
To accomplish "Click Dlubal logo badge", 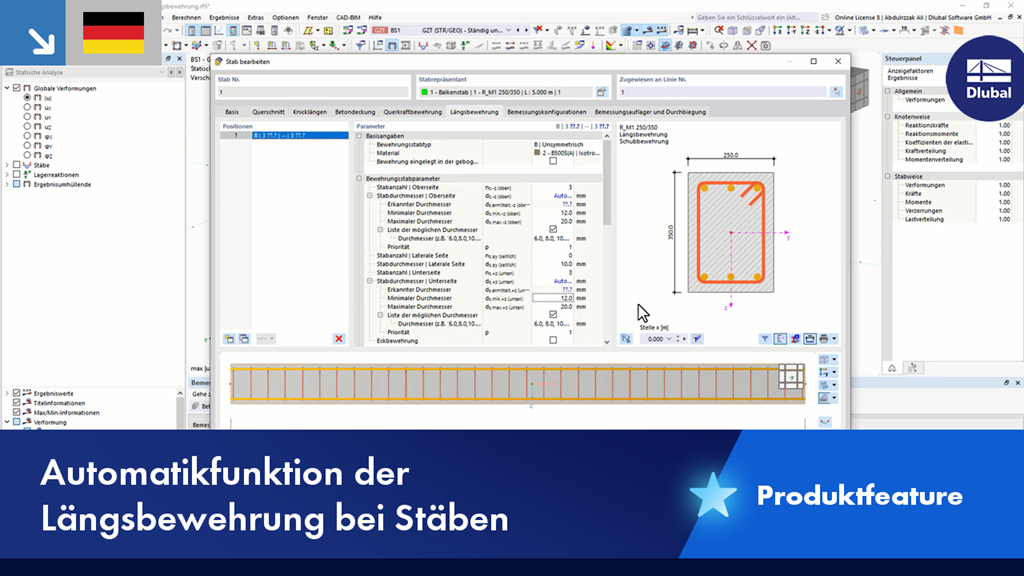I will pos(988,78).
